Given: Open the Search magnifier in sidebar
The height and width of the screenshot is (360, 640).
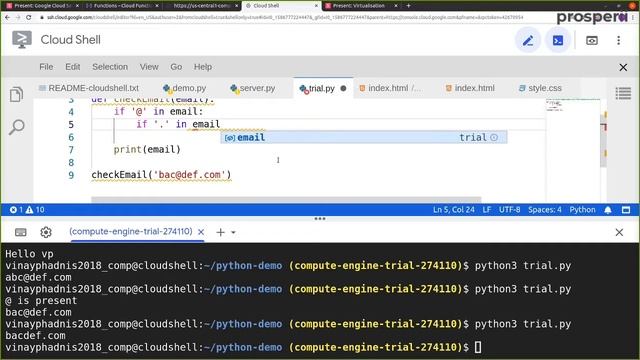Looking at the screenshot, I should pos(17,127).
